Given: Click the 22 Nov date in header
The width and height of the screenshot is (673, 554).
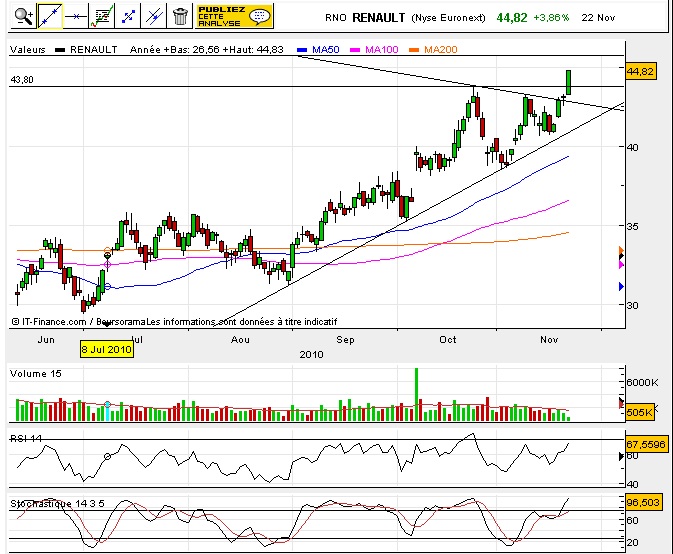Looking at the screenshot, I should click(598, 18).
